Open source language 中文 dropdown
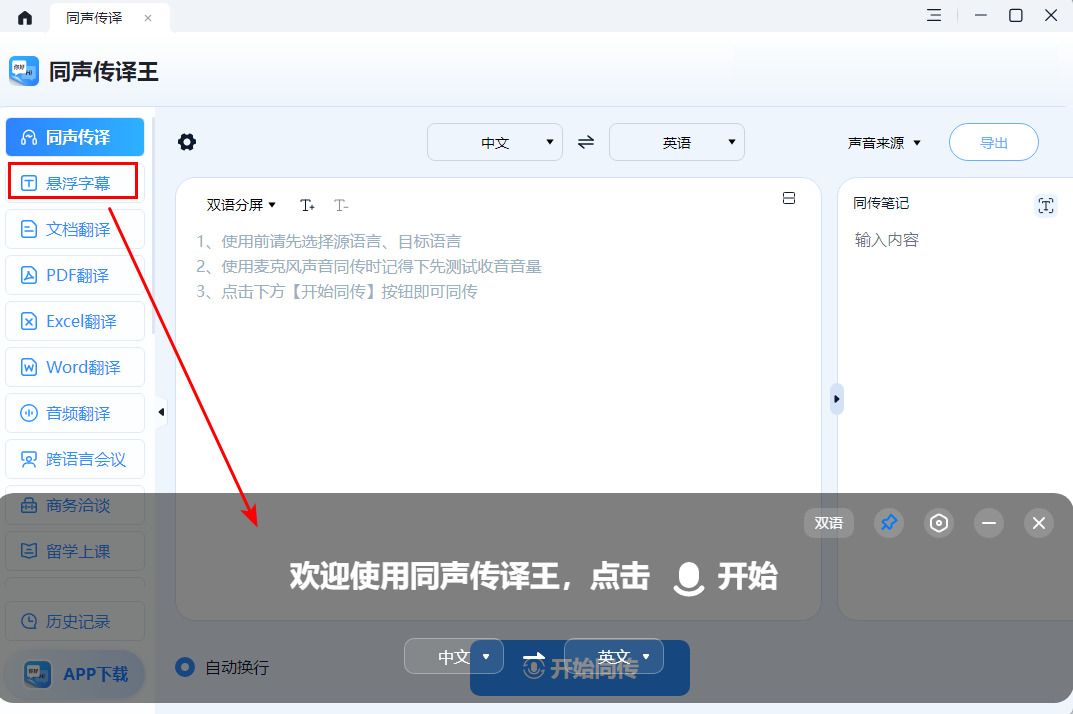The width and height of the screenshot is (1073, 714). (495, 142)
